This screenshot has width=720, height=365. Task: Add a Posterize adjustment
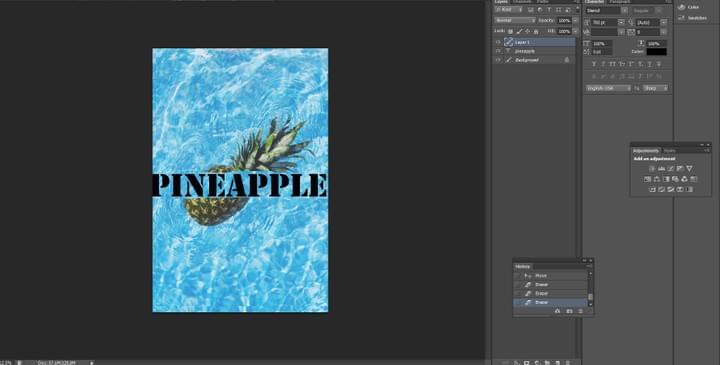click(661, 189)
